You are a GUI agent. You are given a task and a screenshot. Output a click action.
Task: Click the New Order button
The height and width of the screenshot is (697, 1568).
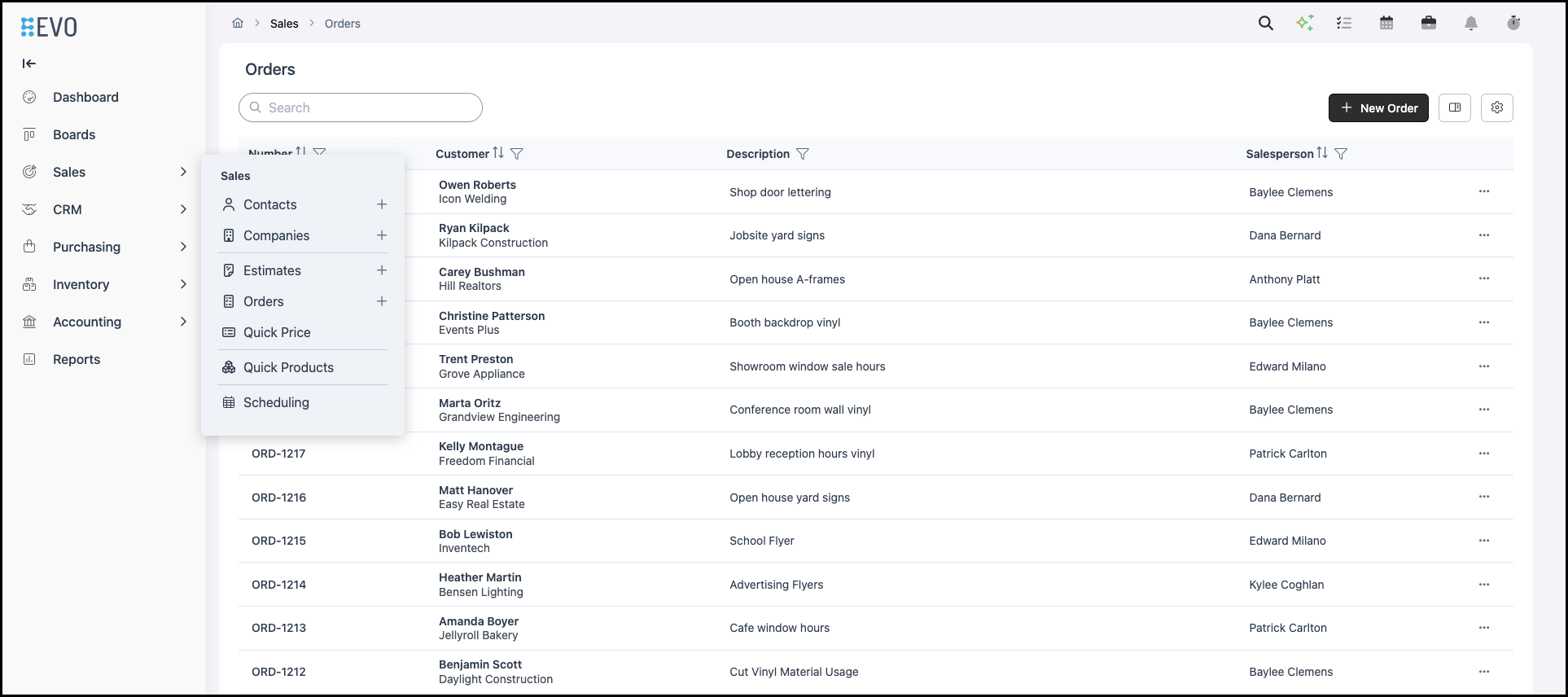pos(1378,107)
